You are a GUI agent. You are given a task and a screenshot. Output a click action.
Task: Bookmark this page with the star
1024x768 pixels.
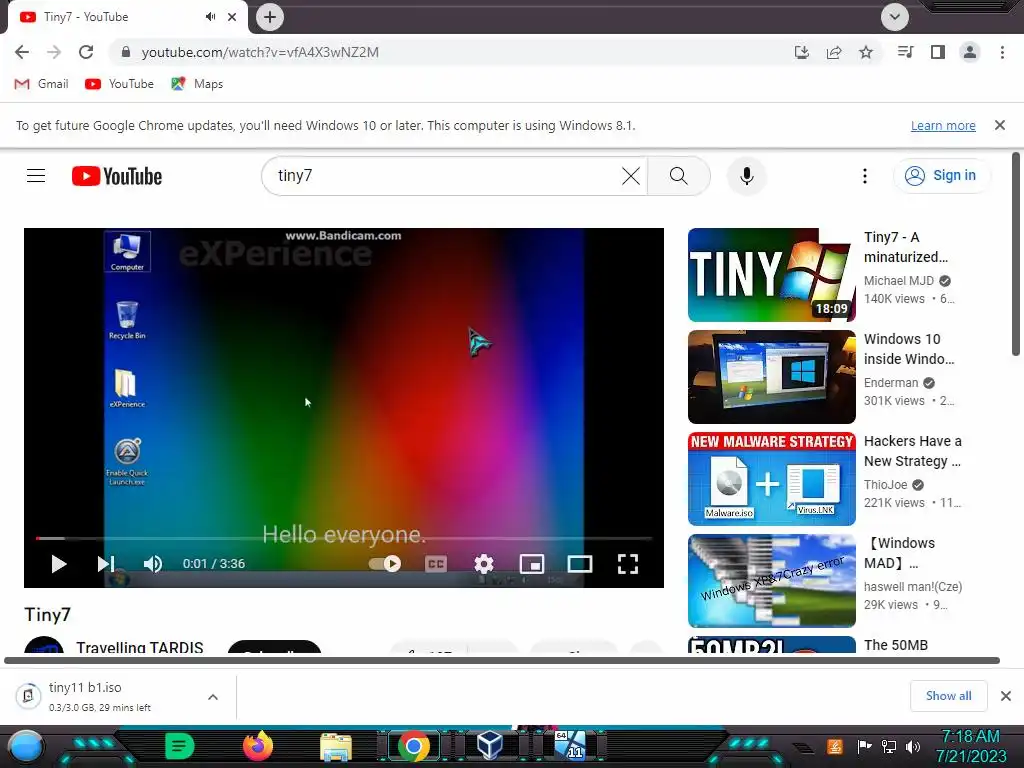click(x=866, y=52)
